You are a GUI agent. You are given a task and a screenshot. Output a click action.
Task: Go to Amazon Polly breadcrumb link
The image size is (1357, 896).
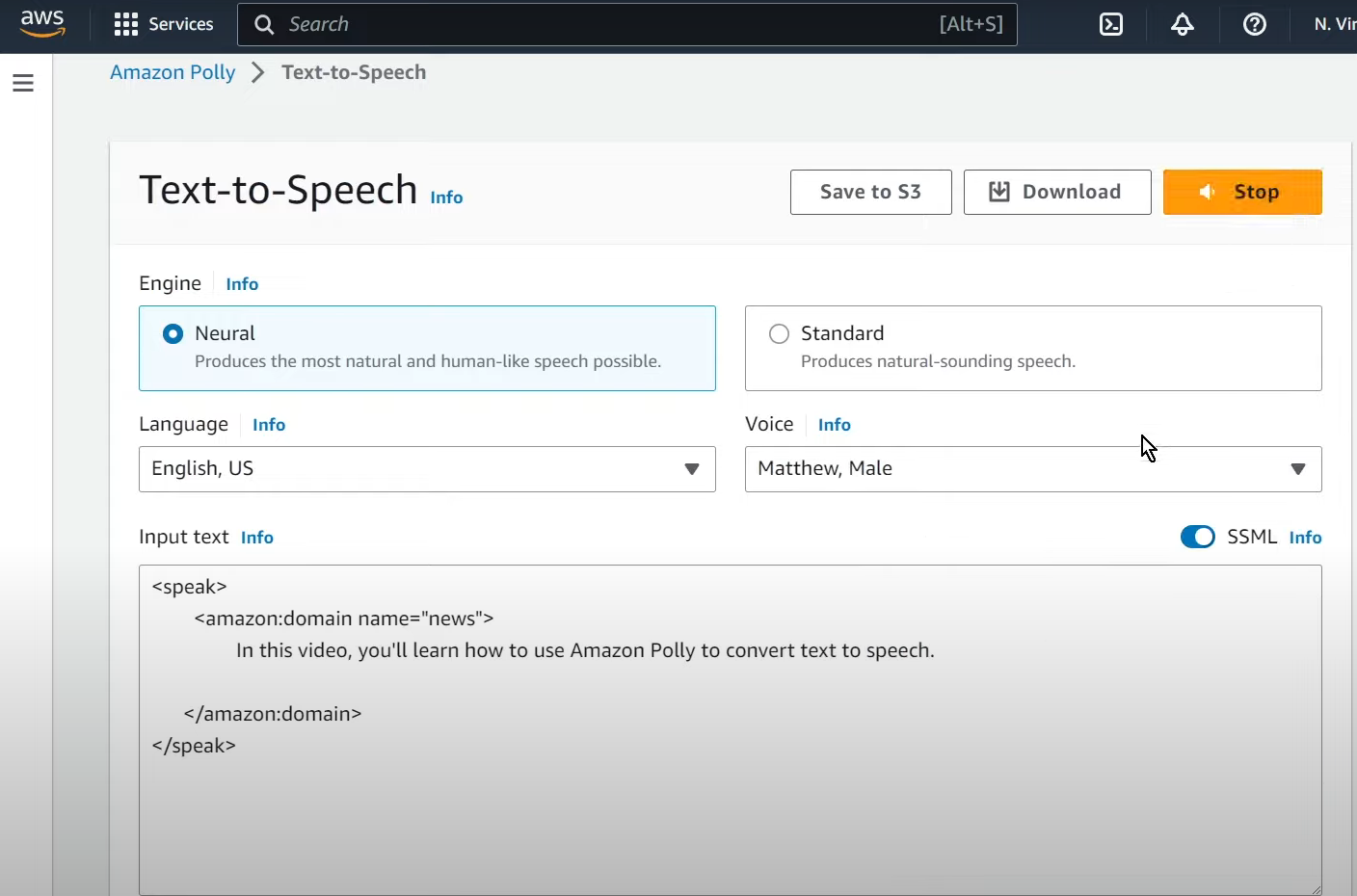coord(173,72)
